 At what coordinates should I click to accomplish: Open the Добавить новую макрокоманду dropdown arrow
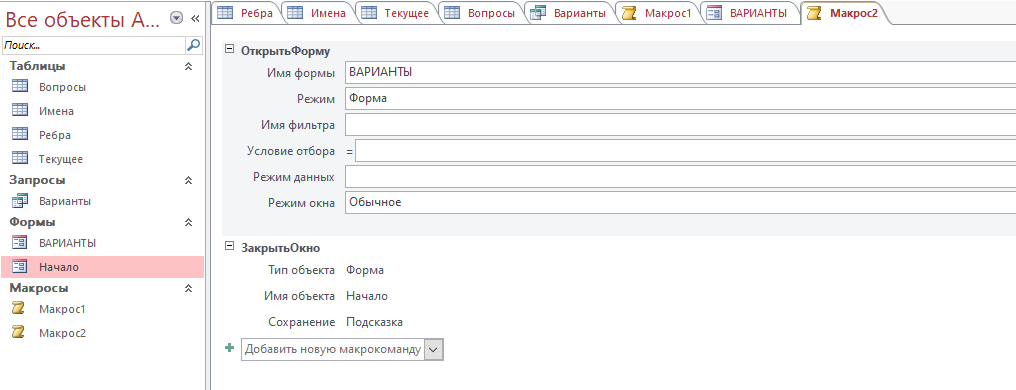[433, 350]
